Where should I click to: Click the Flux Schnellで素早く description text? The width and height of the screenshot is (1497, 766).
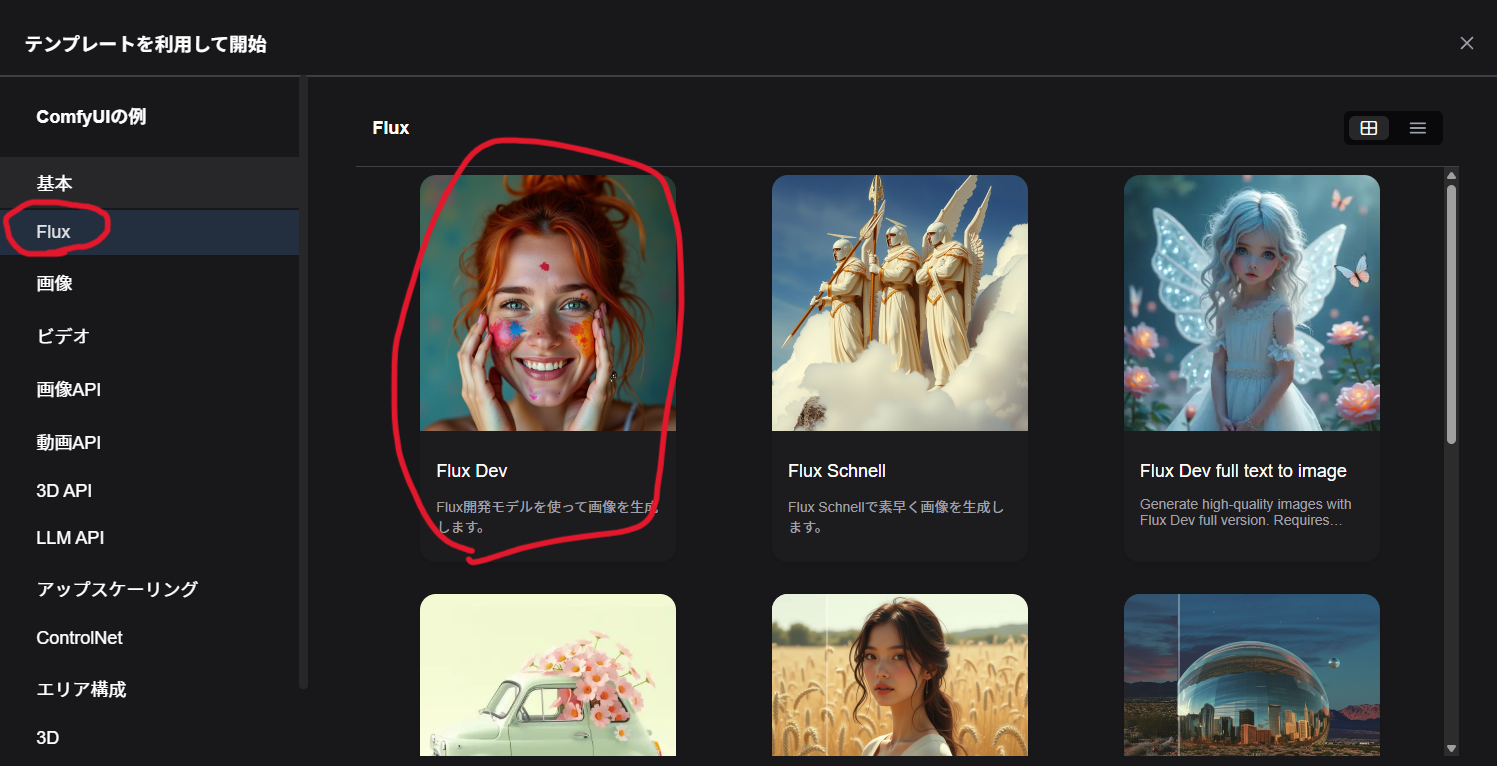896,517
